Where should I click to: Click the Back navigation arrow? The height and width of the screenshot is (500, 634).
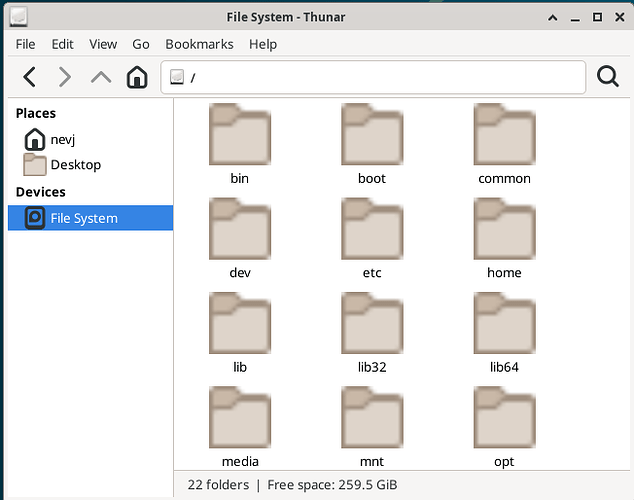[x=30, y=77]
